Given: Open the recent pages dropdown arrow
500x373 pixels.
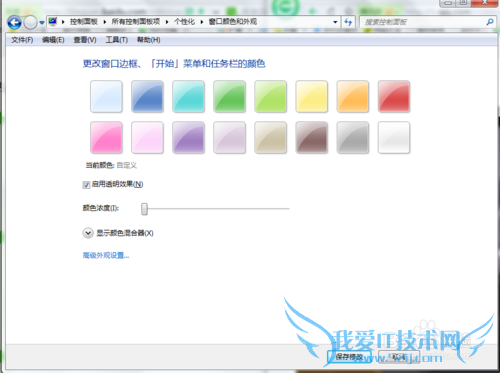Looking at the screenshot, I should click(42, 23).
